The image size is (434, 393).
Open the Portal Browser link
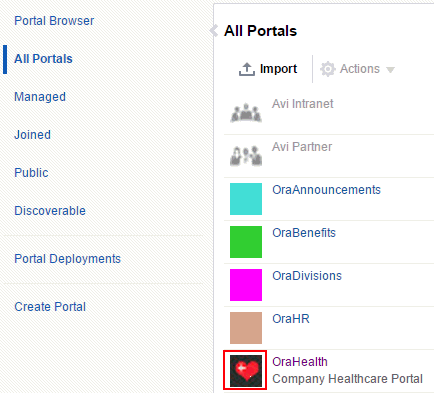point(54,21)
